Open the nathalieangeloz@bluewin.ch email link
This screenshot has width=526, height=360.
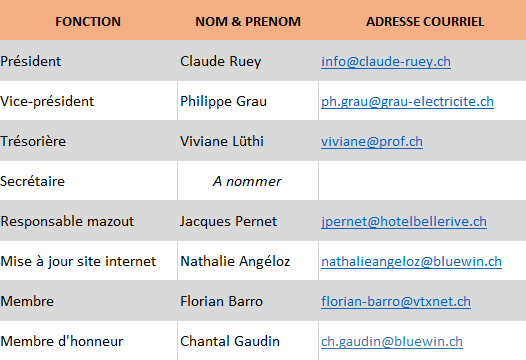point(411,262)
